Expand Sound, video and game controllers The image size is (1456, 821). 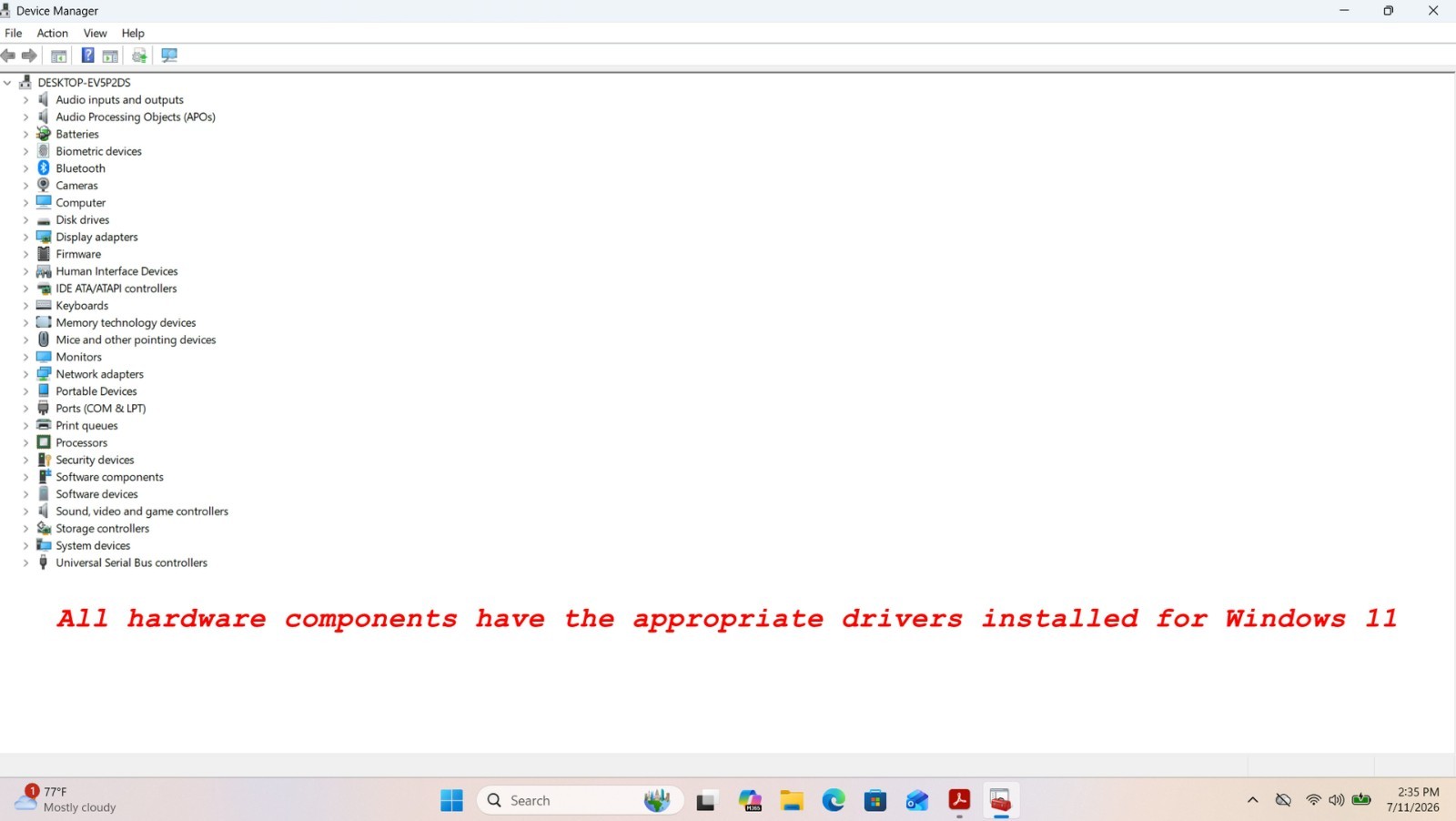pyautogui.click(x=25, y=512)
